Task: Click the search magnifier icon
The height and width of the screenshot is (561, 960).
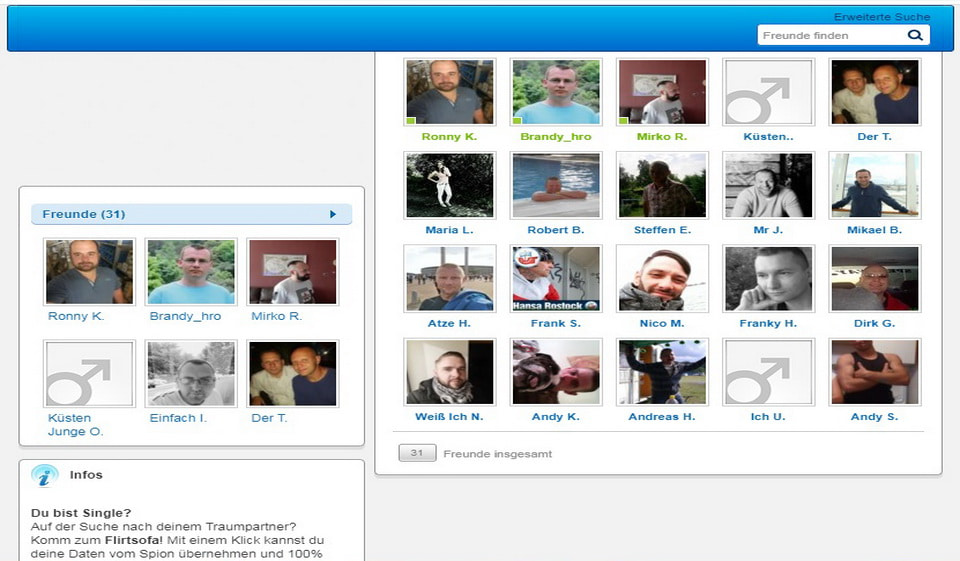Action: coord(914,36)
